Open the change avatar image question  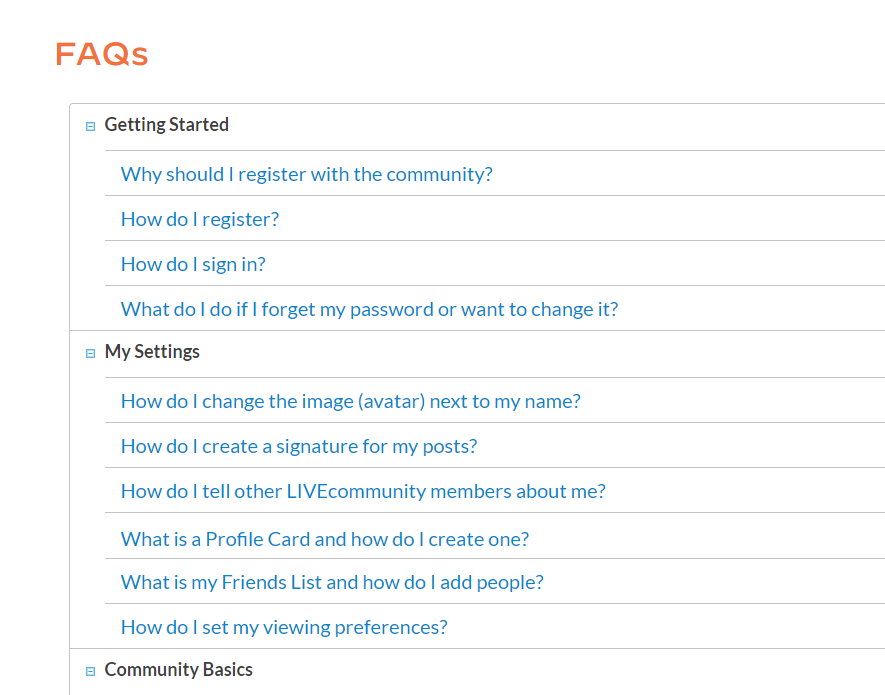coord(350,401)
